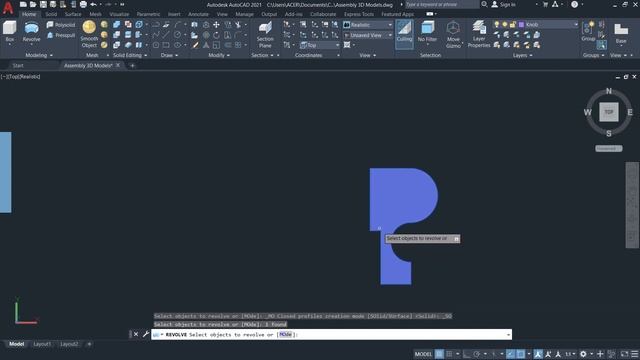Open the Autodesk App Store cart icon

click(545, 4)
